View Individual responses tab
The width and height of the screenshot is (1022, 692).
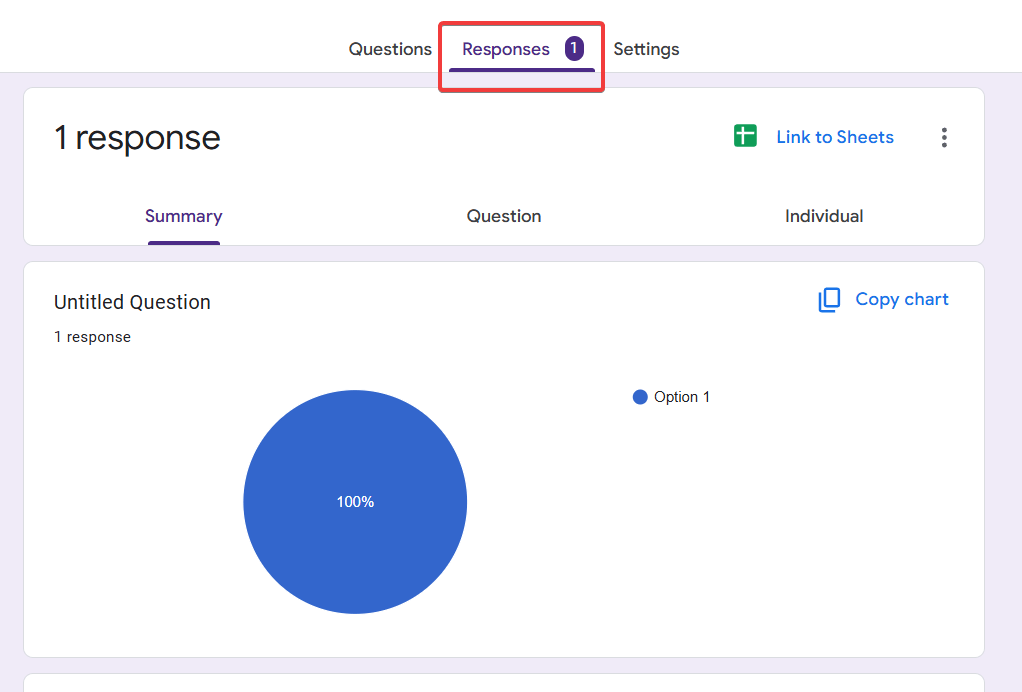click(x=824, y=216)
